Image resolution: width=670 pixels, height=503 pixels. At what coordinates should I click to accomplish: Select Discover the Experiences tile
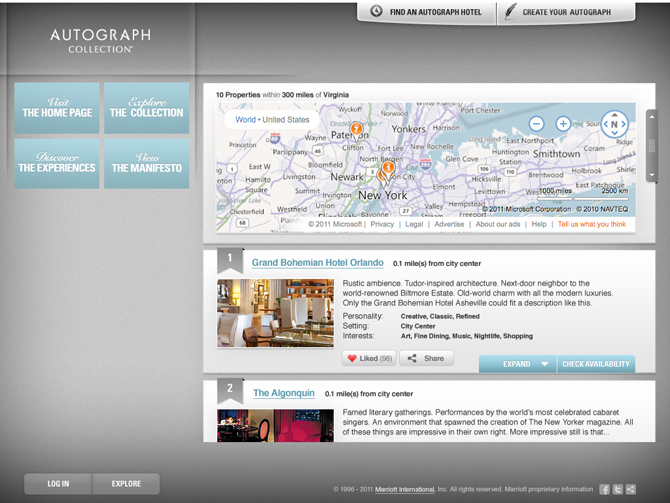pos(57,164)
